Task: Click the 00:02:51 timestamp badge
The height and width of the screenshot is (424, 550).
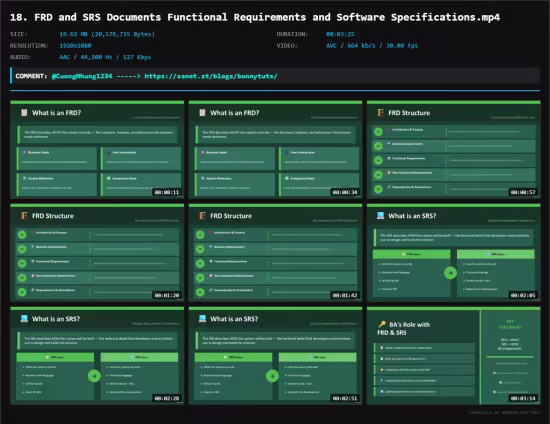Action: click(x=345, y=398)
